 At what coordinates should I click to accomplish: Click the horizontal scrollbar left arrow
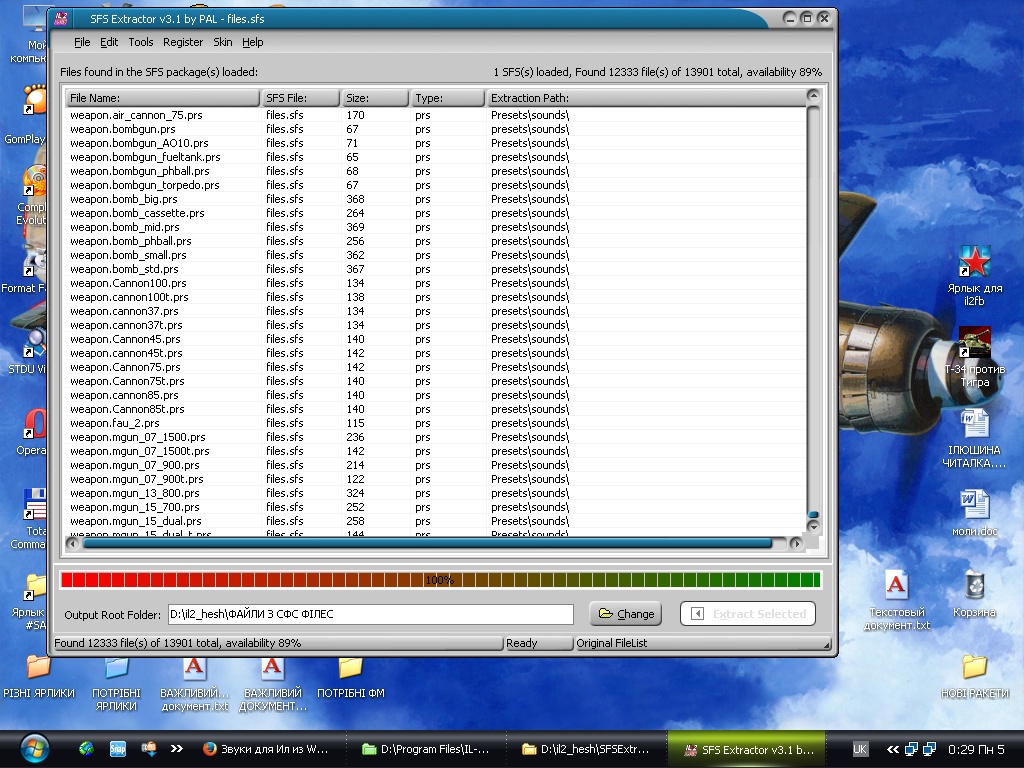tap(72, 543)
